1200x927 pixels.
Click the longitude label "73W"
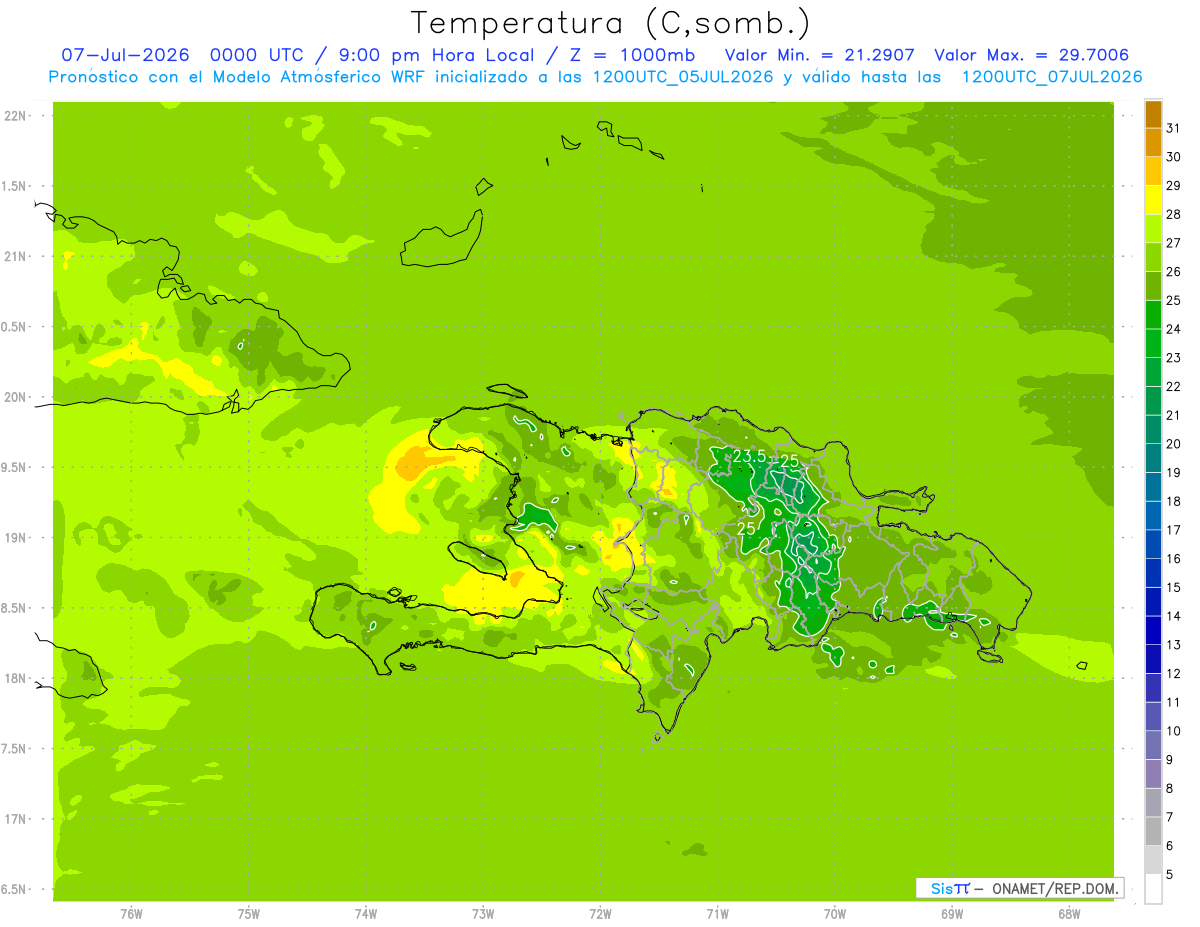point(483,914)
